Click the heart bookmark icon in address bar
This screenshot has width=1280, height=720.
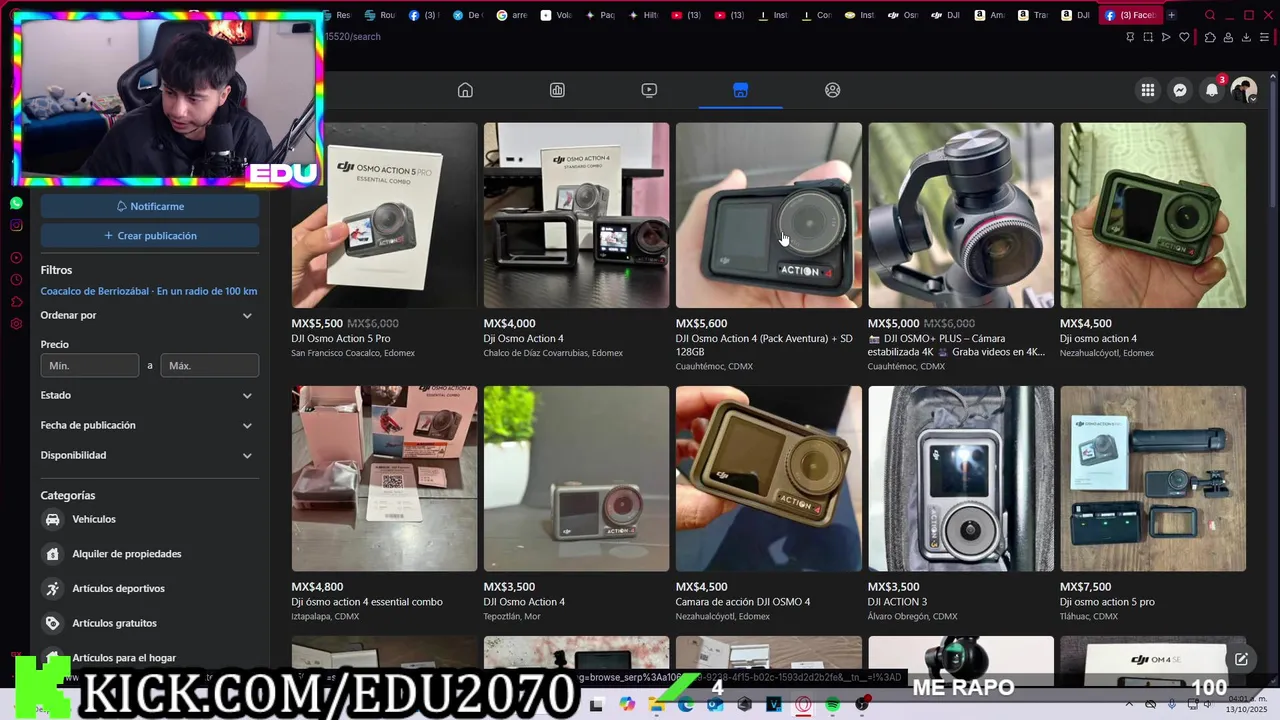tap(1184, 37)
